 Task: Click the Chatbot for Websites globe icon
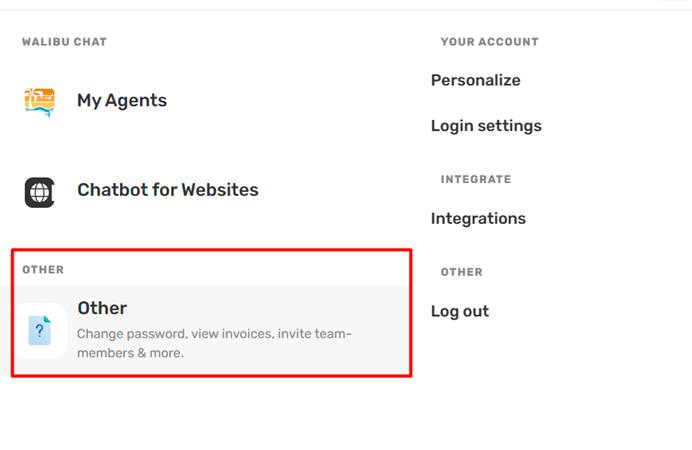pos(40,192)
